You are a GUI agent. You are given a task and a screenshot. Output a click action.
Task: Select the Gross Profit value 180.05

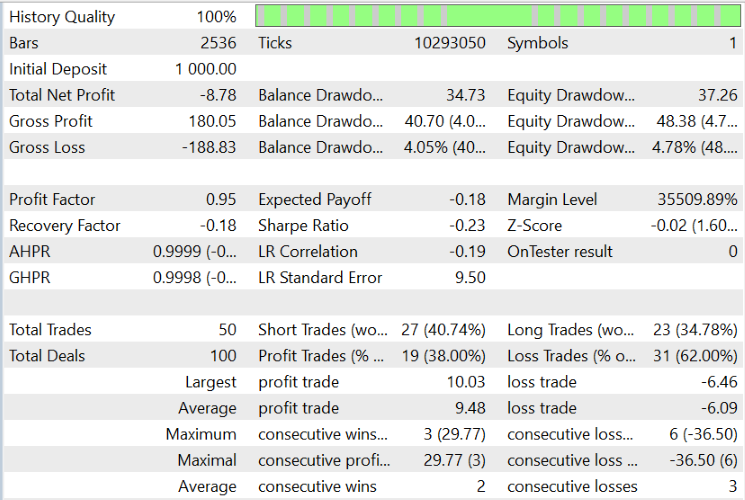[x=212, y=121]
